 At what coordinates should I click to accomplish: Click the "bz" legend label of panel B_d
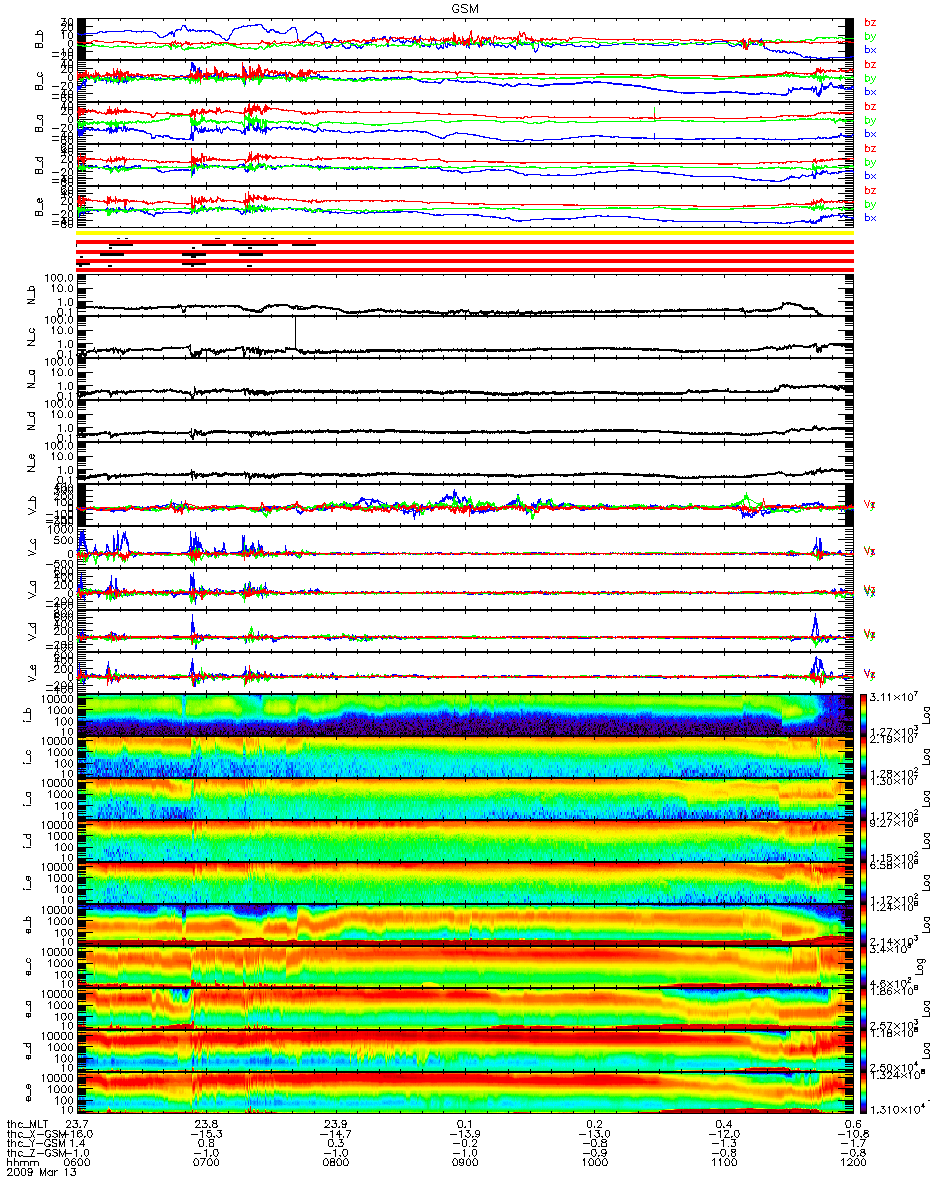pos(870,148)
